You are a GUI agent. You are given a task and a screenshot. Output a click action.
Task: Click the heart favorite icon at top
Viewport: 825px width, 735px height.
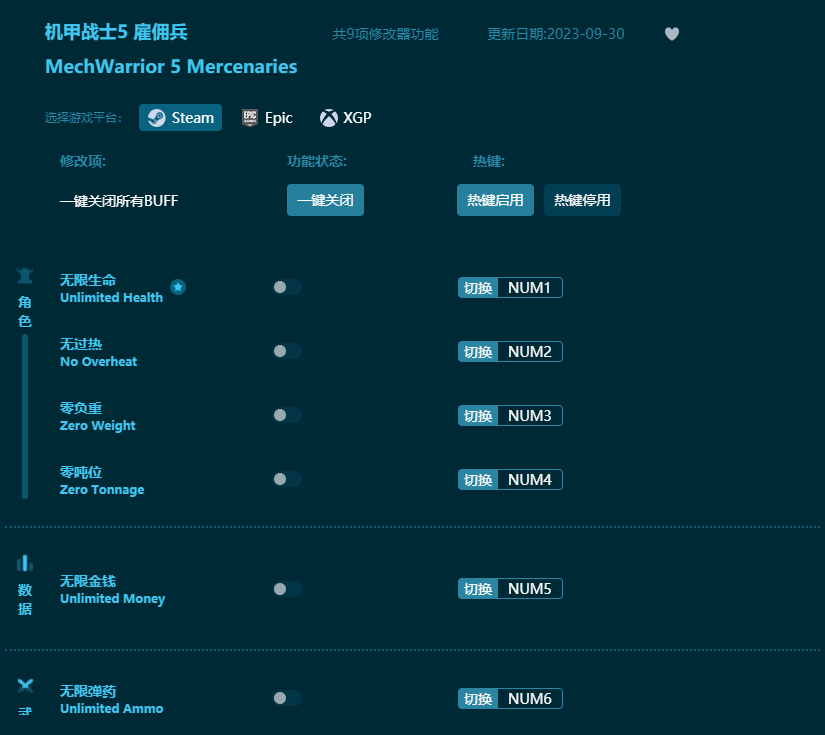[x=671, y=33]
